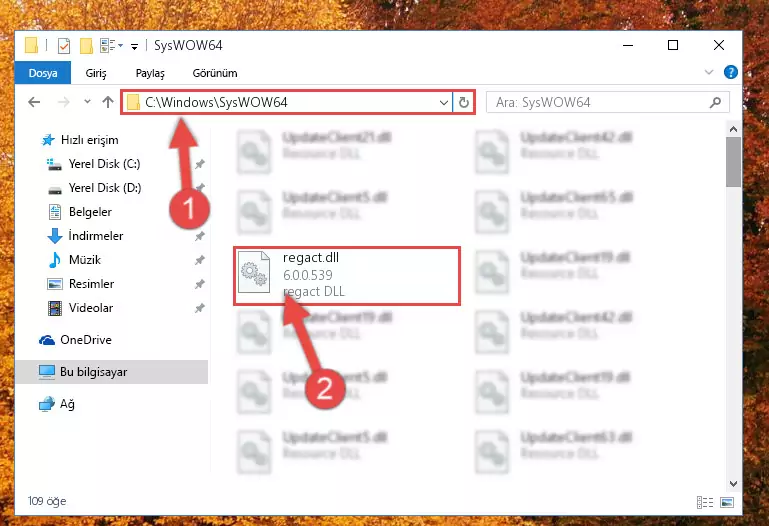This screenshot has height=526, width=769.
Task: Switch to the Görünüm tab
Action: tap(215, 73)
